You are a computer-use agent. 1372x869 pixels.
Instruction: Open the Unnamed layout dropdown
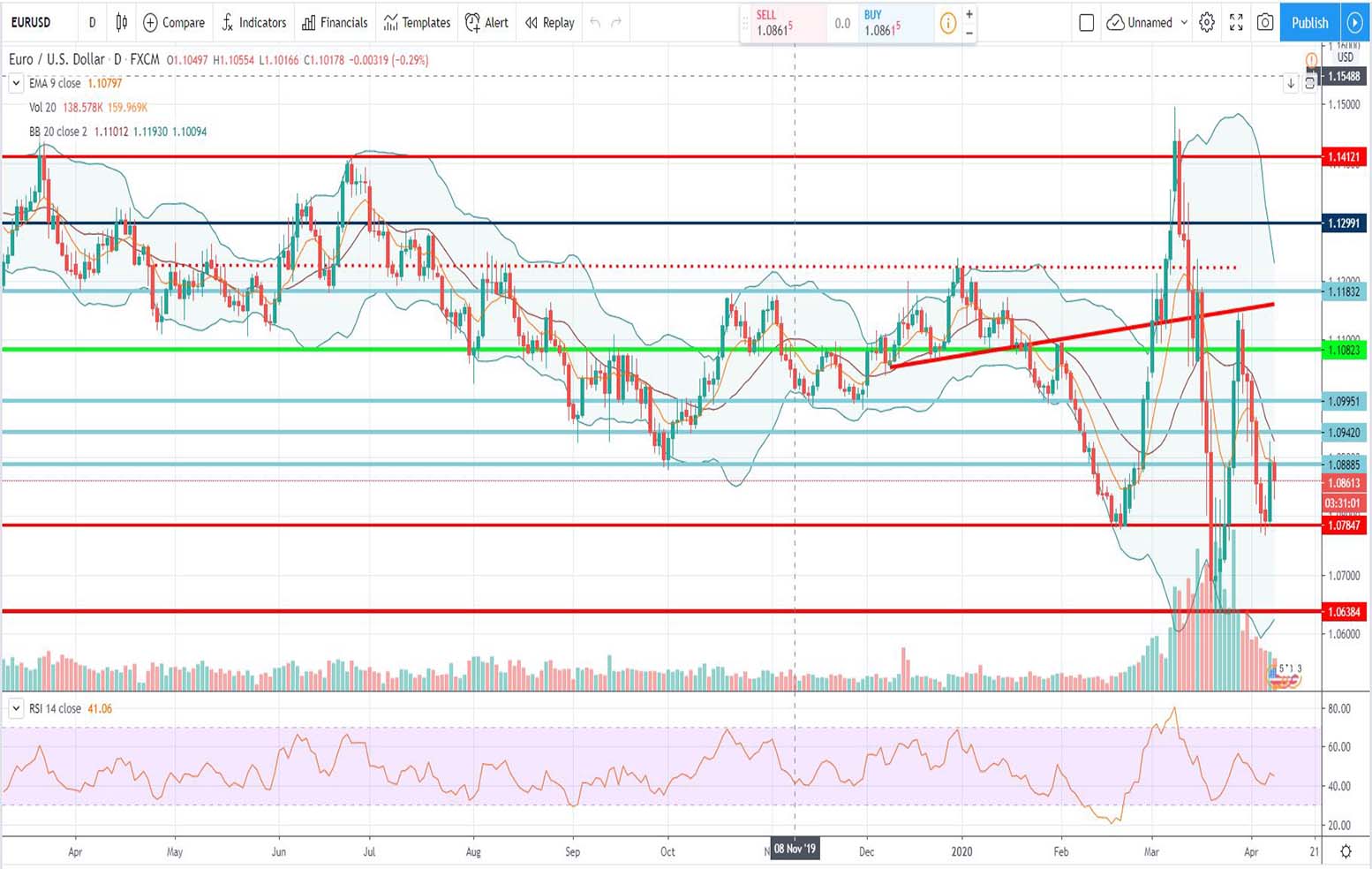1147,22
